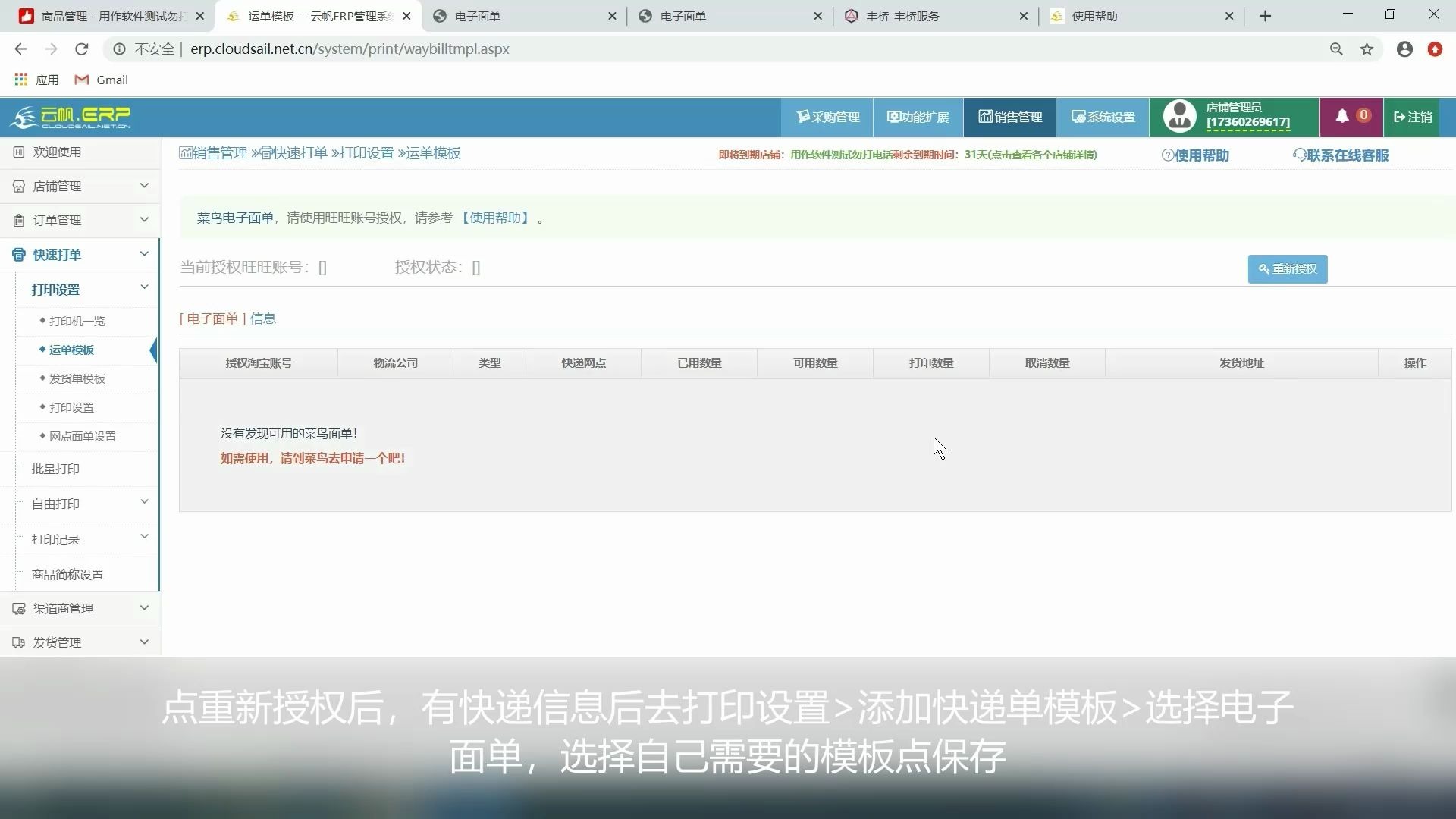The height and width of the screenshot is (819, 1456).
Task: Open the 系统设置 top menu
Action: click(x=1103, y=117)
